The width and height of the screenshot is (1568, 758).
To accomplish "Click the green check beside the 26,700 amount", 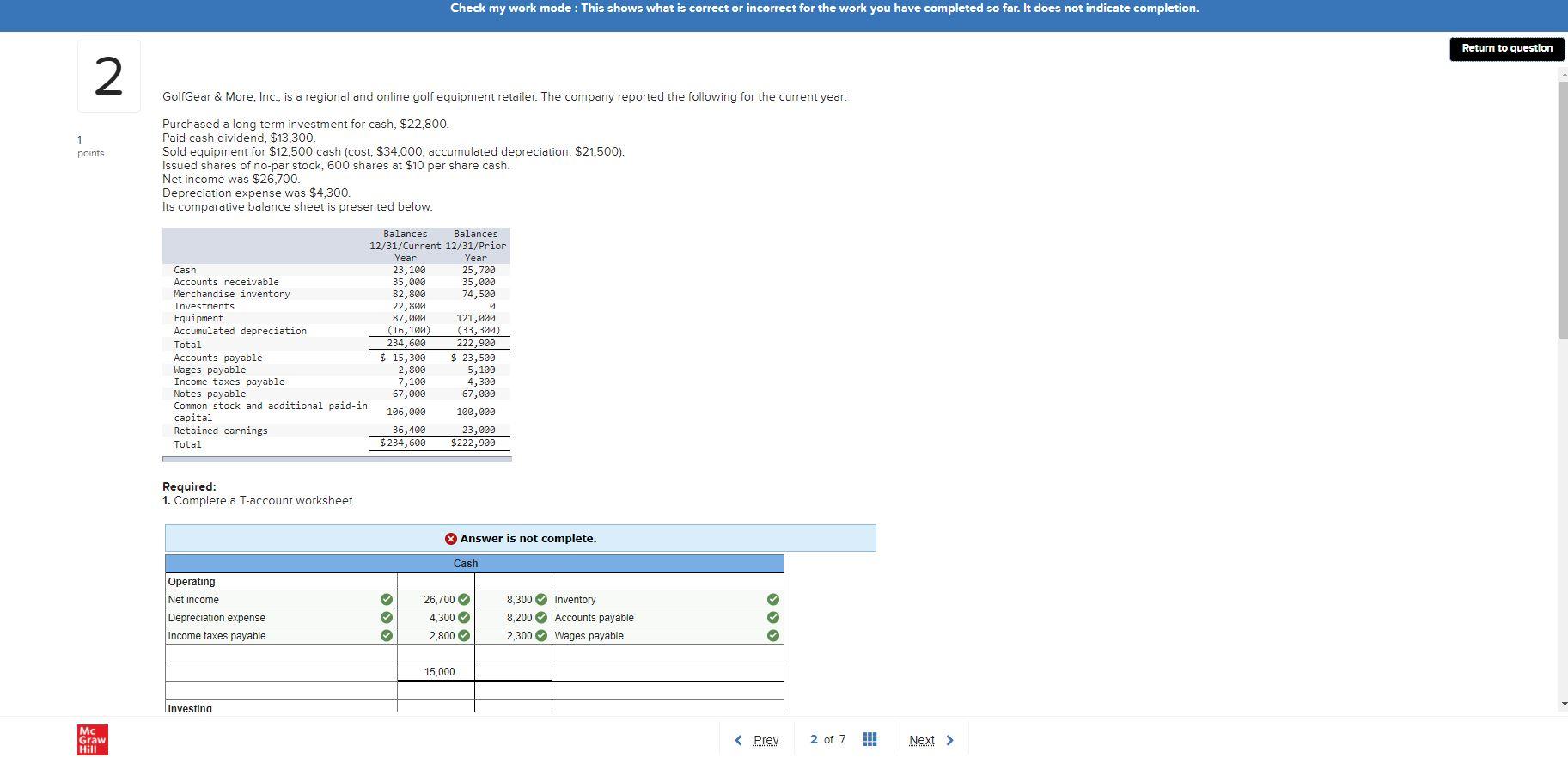I will (x=464, y=600).
